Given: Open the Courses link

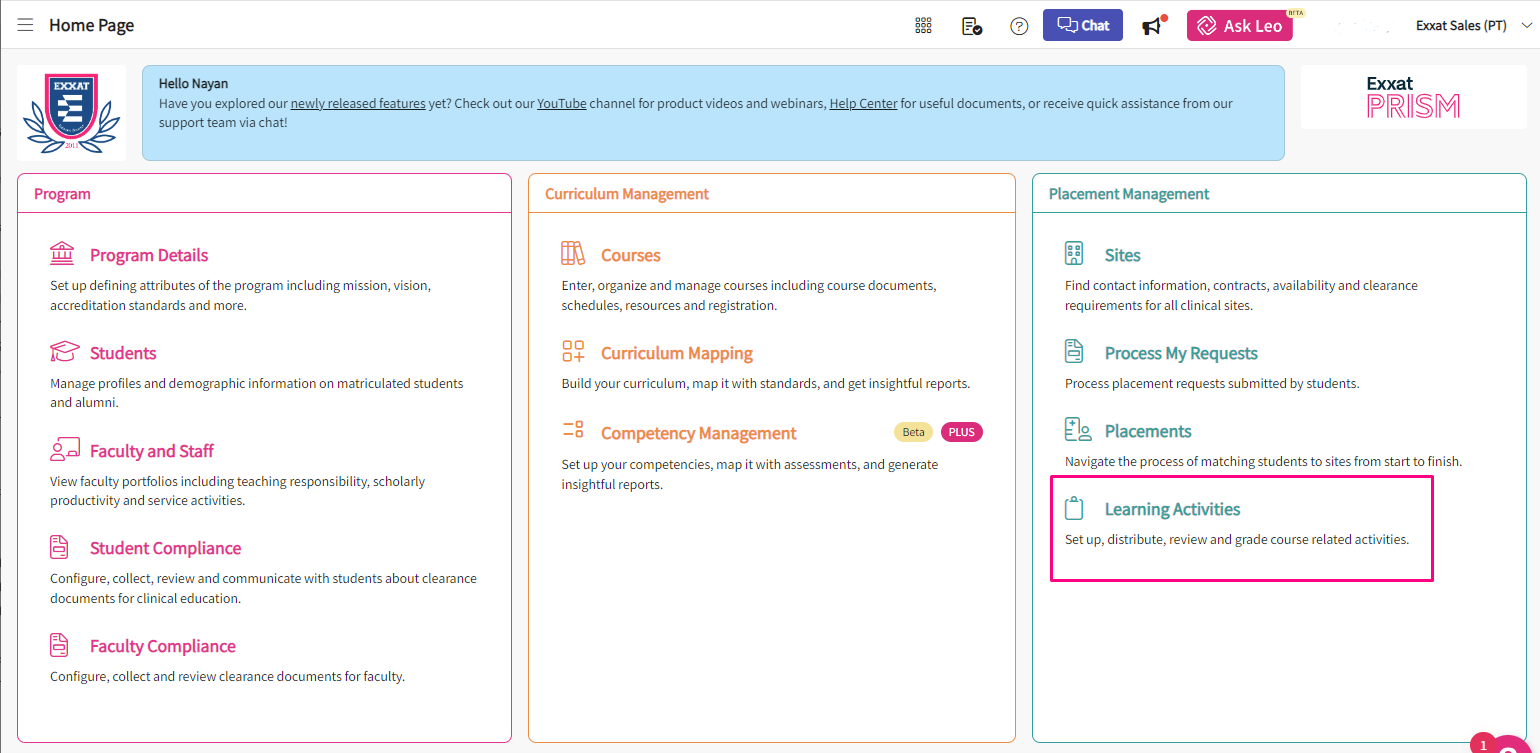Looking at the screenshot, I should pos(631,255).
